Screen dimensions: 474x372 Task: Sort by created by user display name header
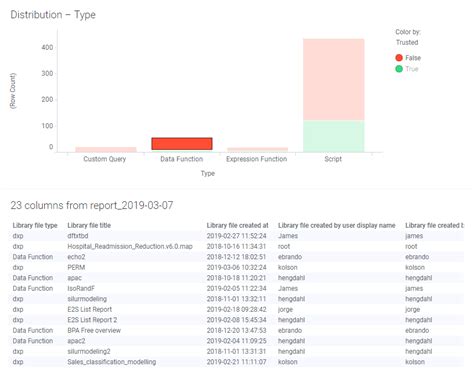[337, 225]
